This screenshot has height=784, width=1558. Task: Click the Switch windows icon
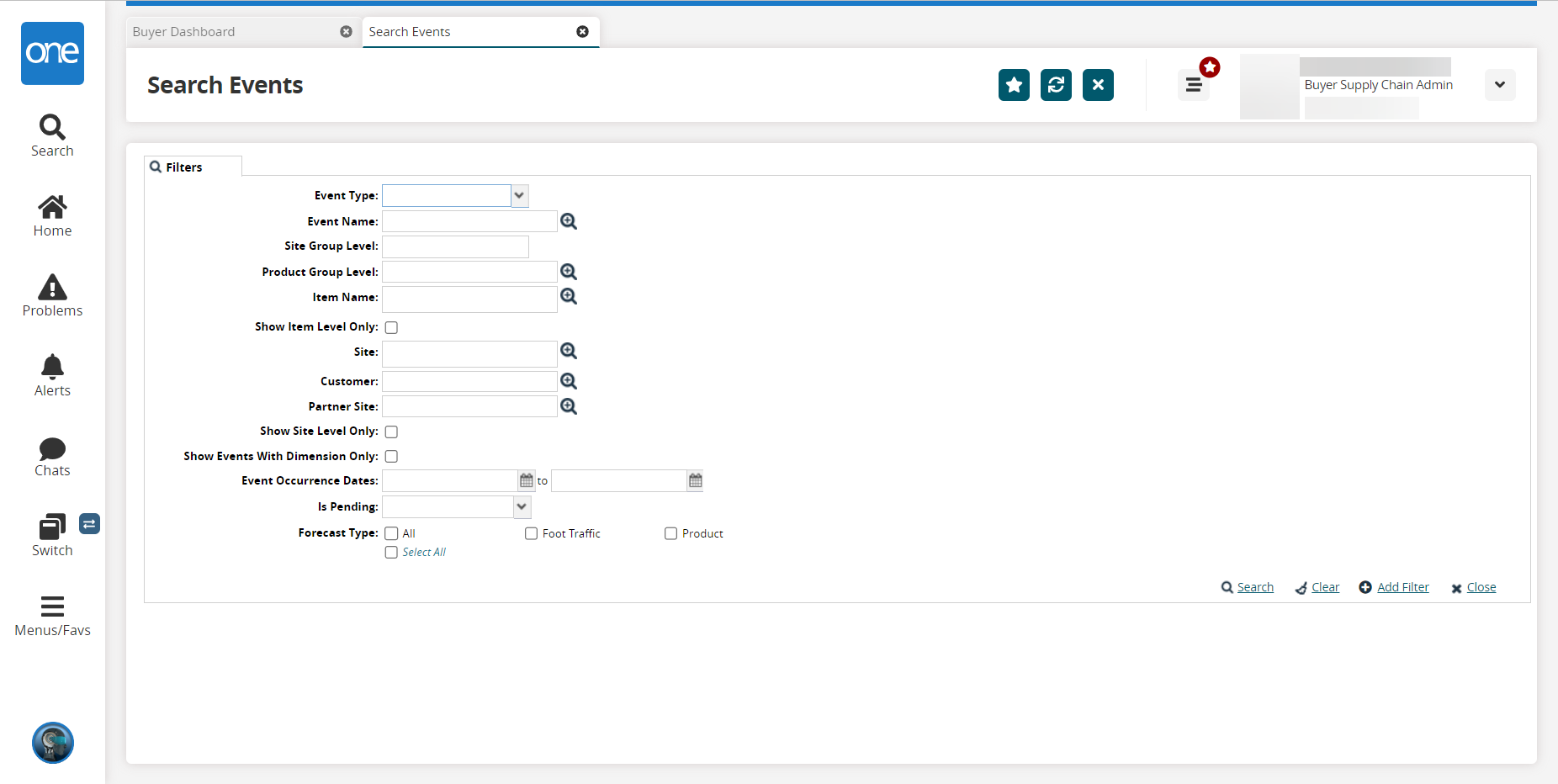tap(52, 527)
